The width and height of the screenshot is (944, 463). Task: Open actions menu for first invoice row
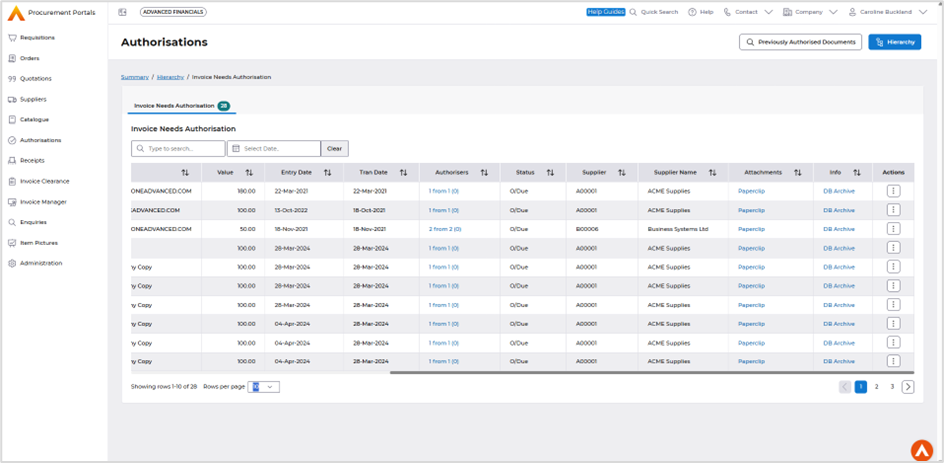[893, 191]
